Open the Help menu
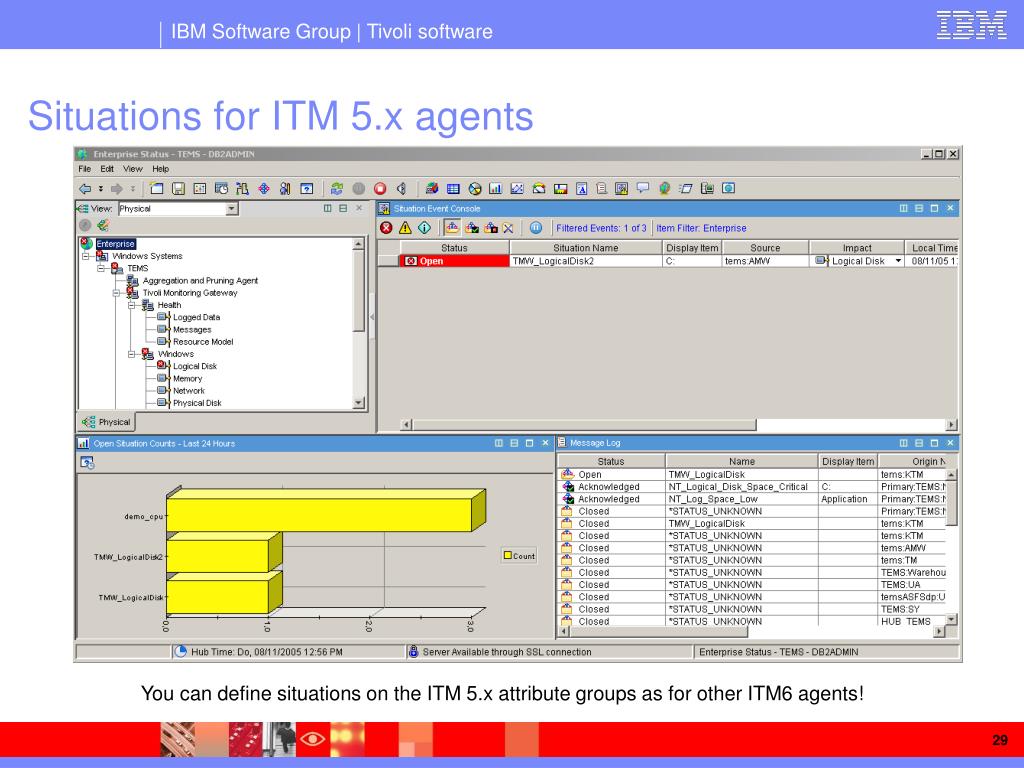The width and height of the screenshot is (1024, 768). [161, 169]
